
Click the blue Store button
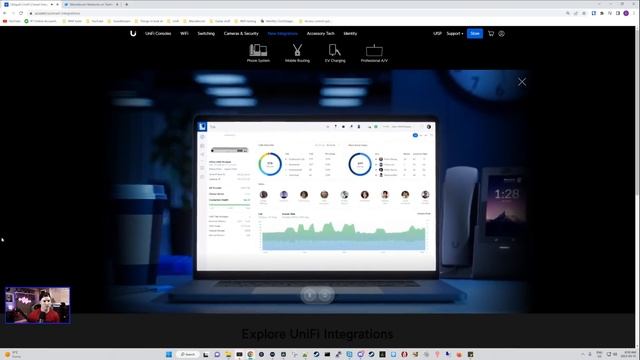click(x=475, y=33)
